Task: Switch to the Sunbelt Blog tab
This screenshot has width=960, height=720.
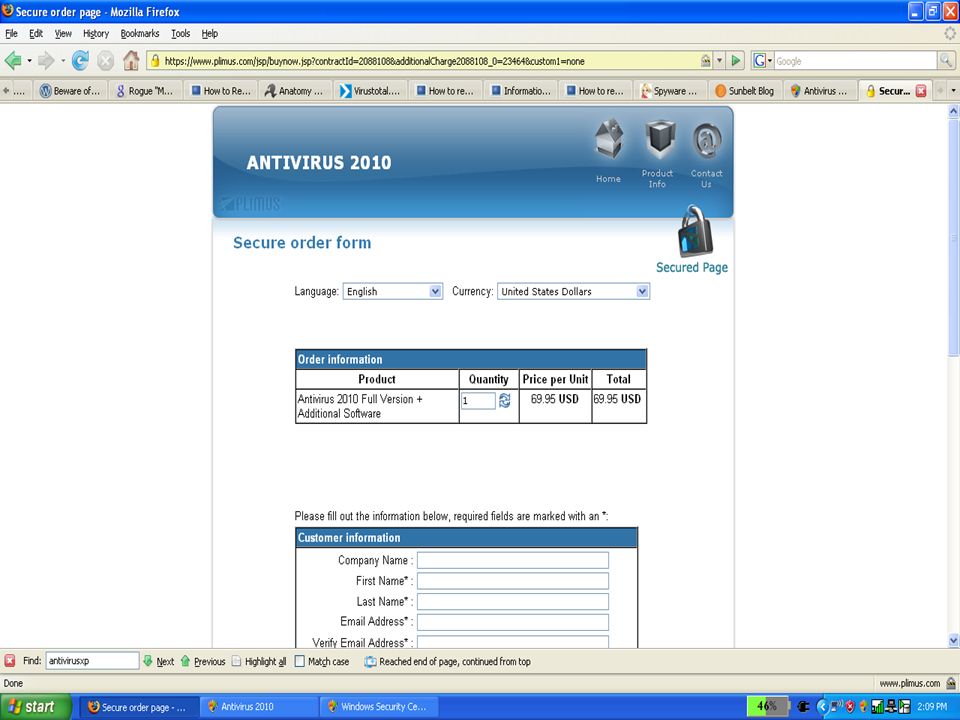Action: 745,91
